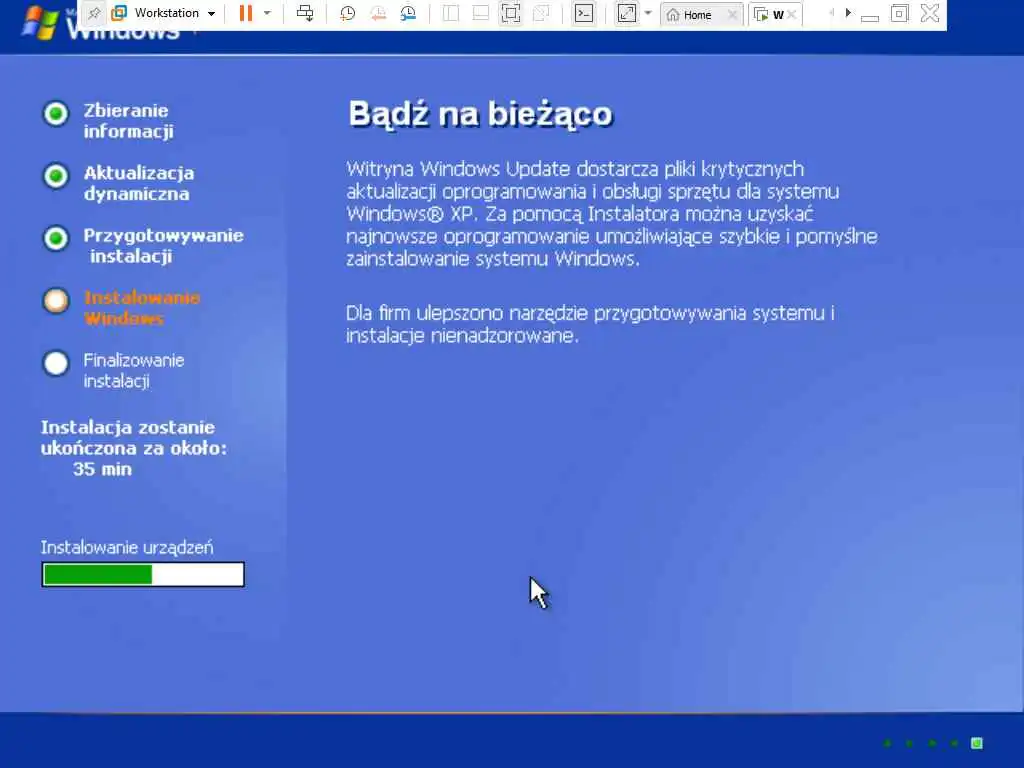Viewport: 1024px width, 768px height.
Task: Click the 'Finalizowanie instalacji' step text
Action: (133, 370)
